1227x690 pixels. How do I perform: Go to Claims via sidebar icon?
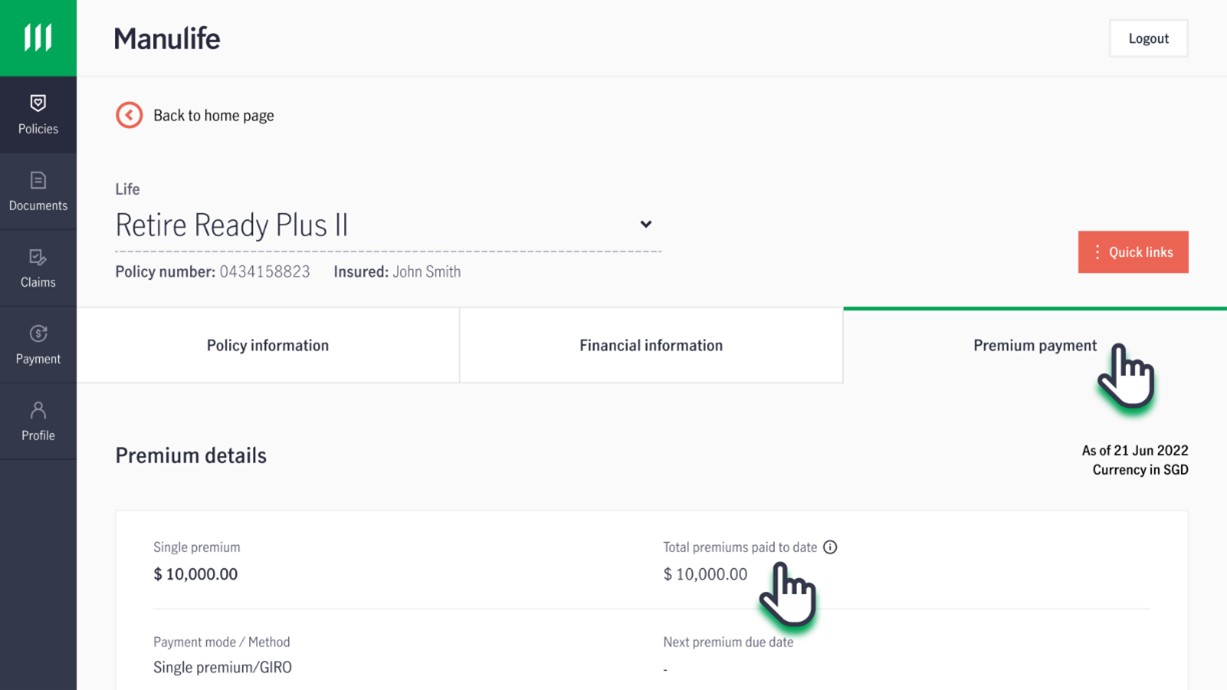[38, 257]
